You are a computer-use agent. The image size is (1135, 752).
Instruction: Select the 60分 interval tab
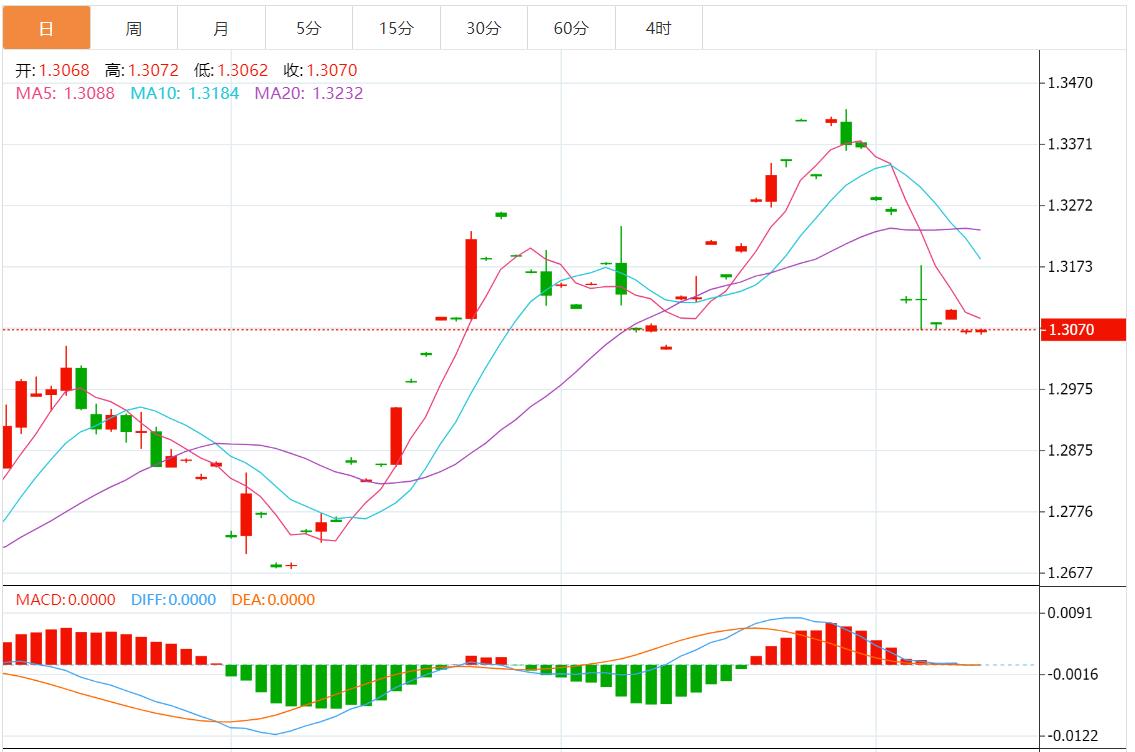point(571,28)
